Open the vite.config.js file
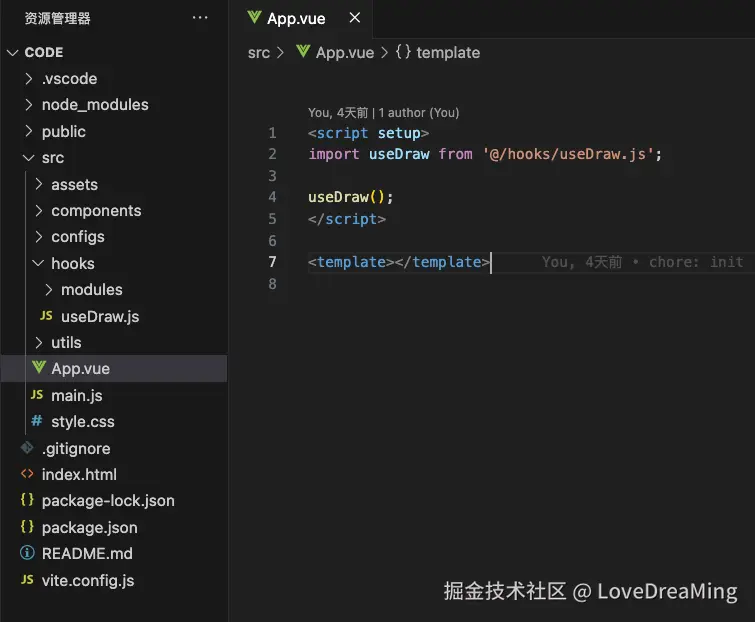 [88, 581]
